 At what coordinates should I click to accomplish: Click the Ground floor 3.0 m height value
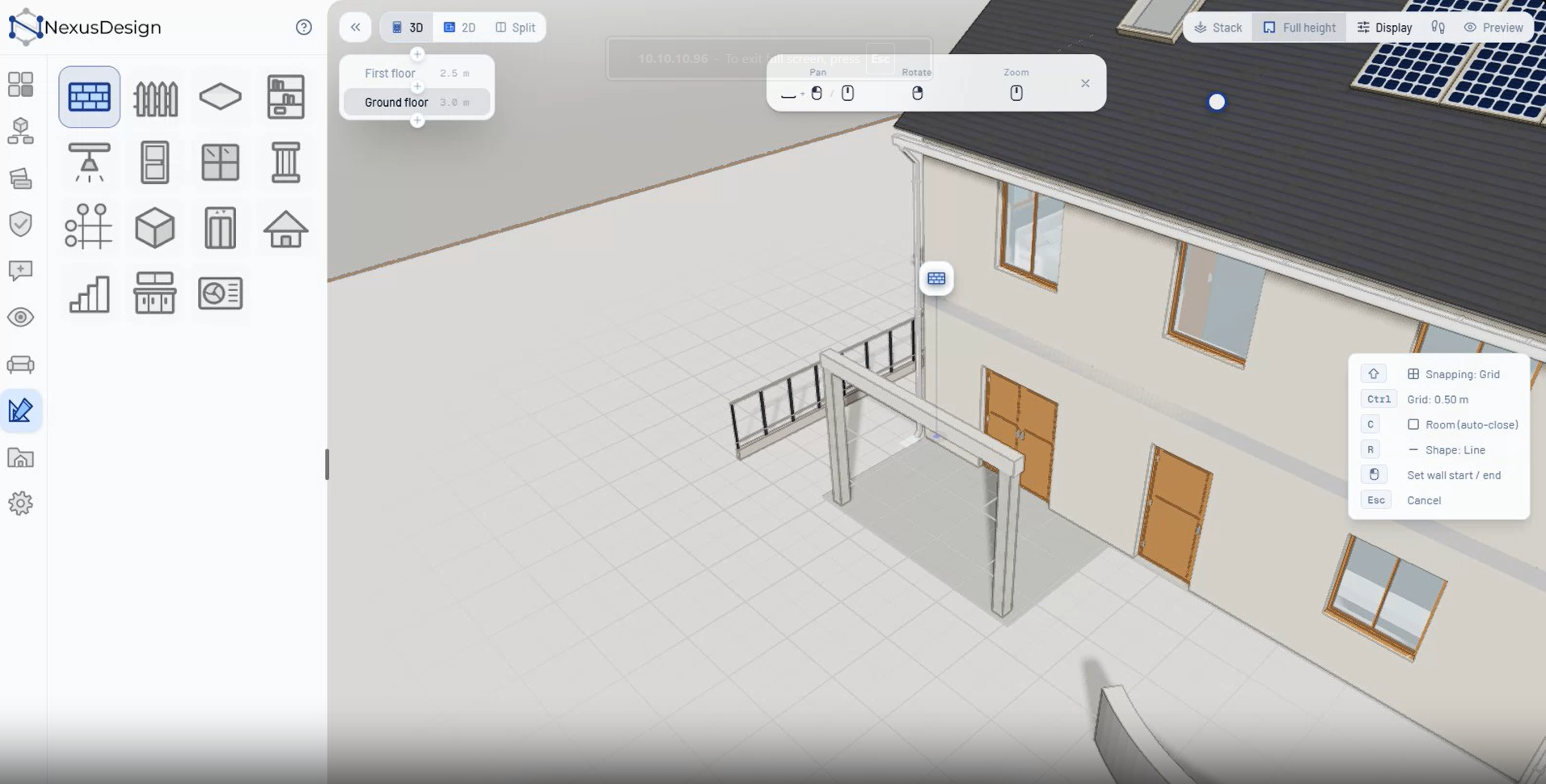click(454, 103)
